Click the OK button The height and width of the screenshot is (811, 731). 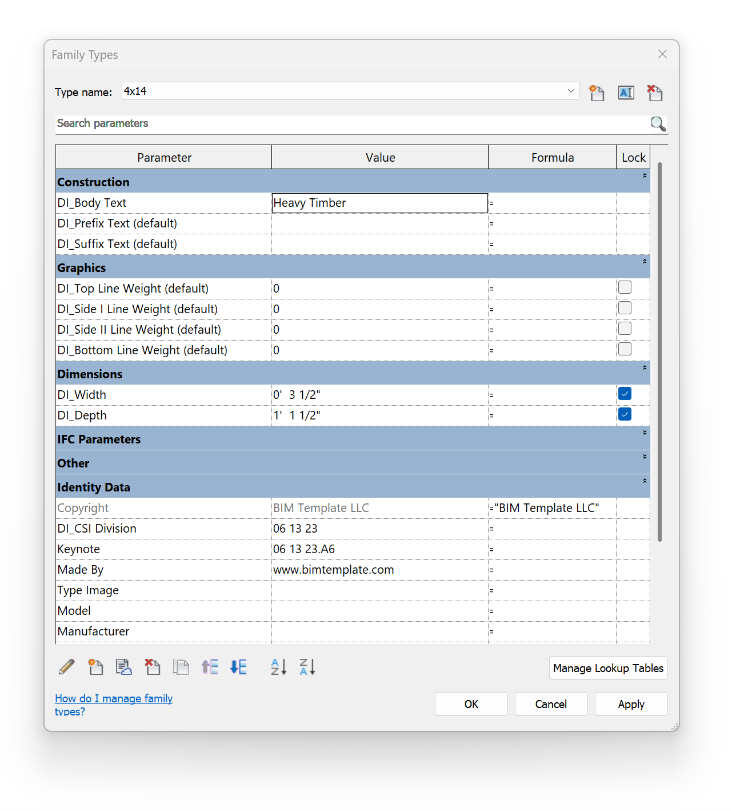pos(471,704)
